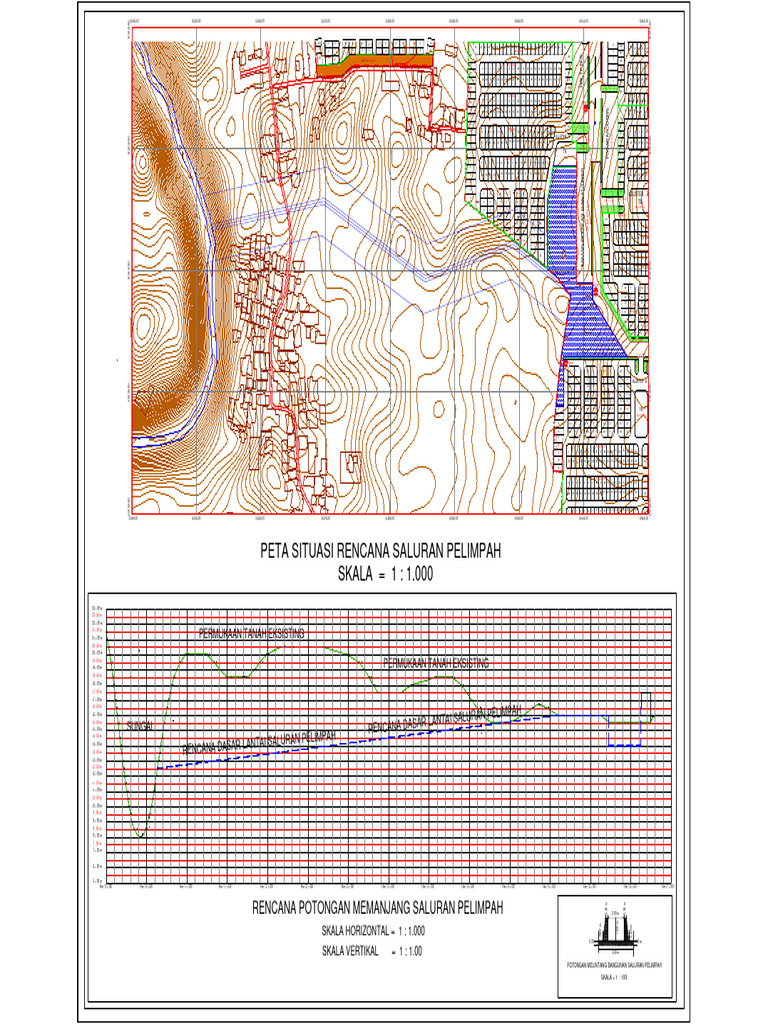
Task: Select the "SKALA = 1 : 1.000" map scale text
Action: [380, 574]
